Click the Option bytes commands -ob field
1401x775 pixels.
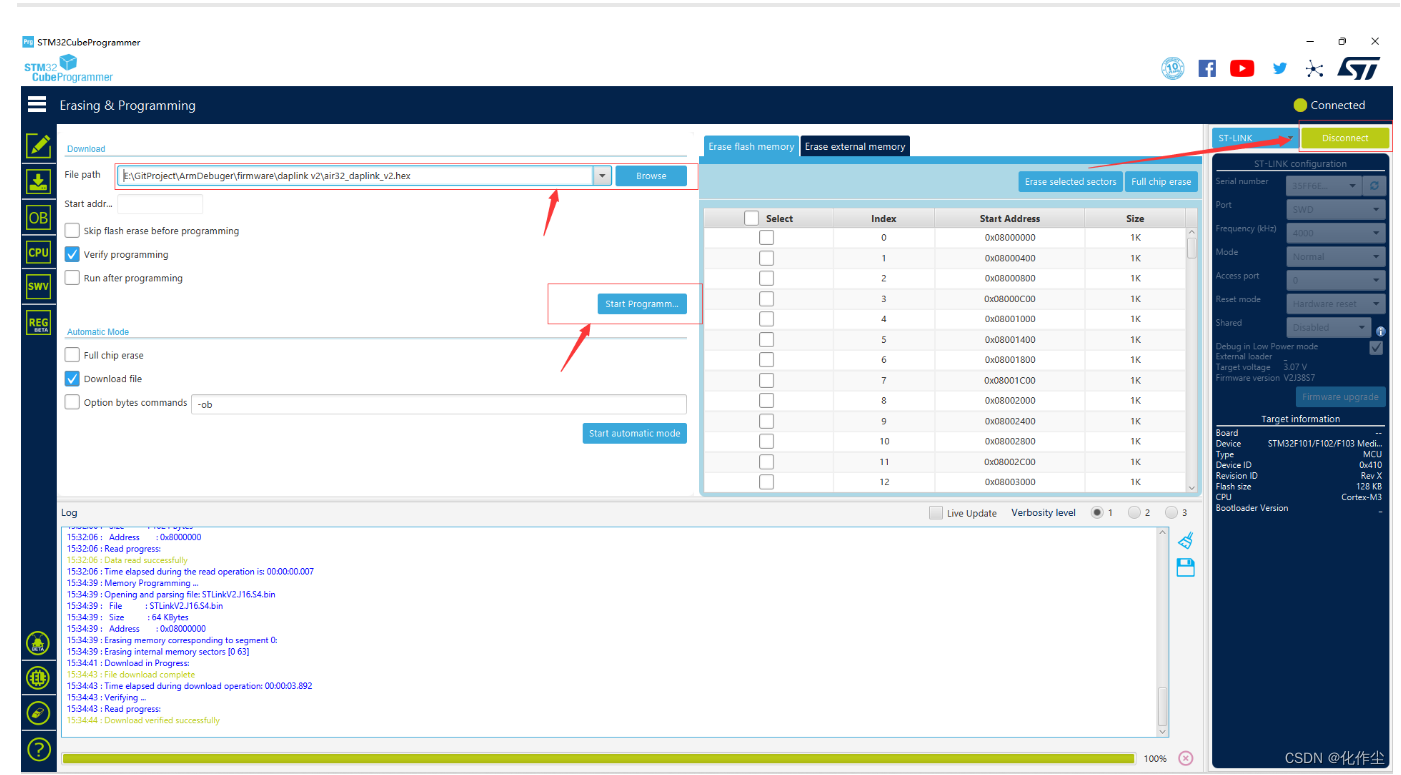438,404
